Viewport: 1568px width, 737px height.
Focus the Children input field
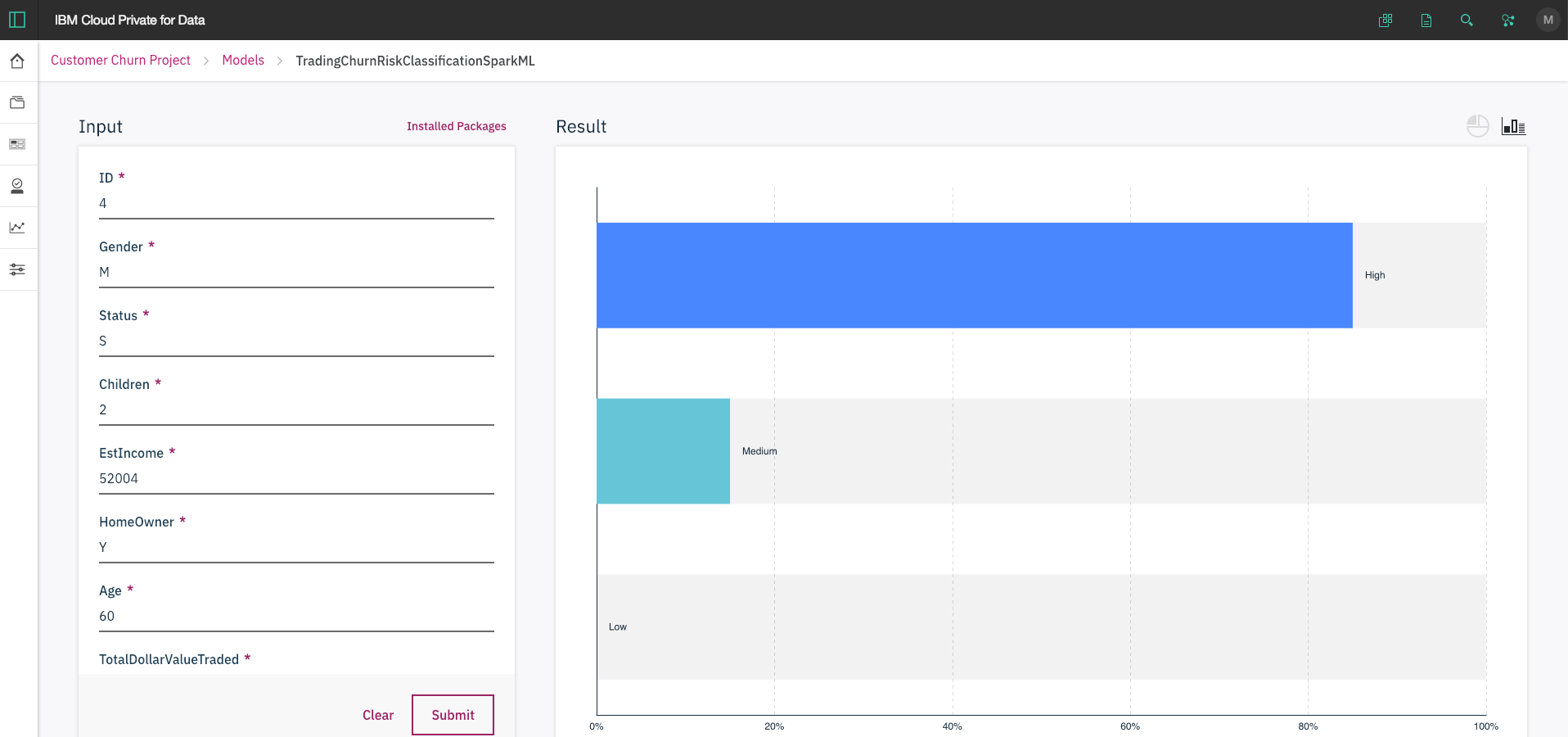(x=296, y=410)
